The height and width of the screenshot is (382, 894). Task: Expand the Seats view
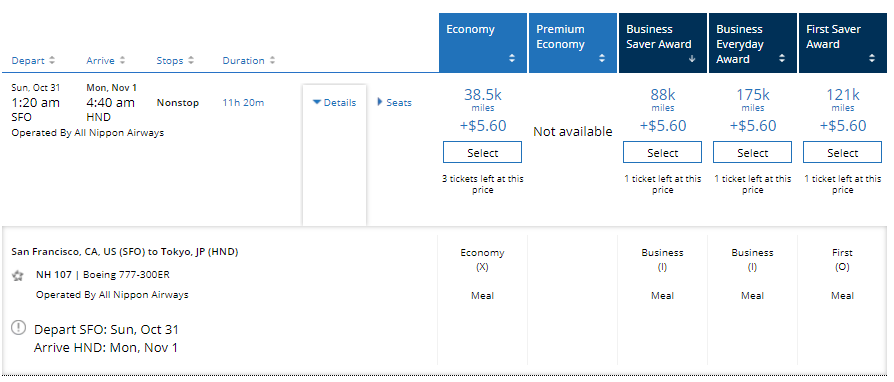(395, 103)
